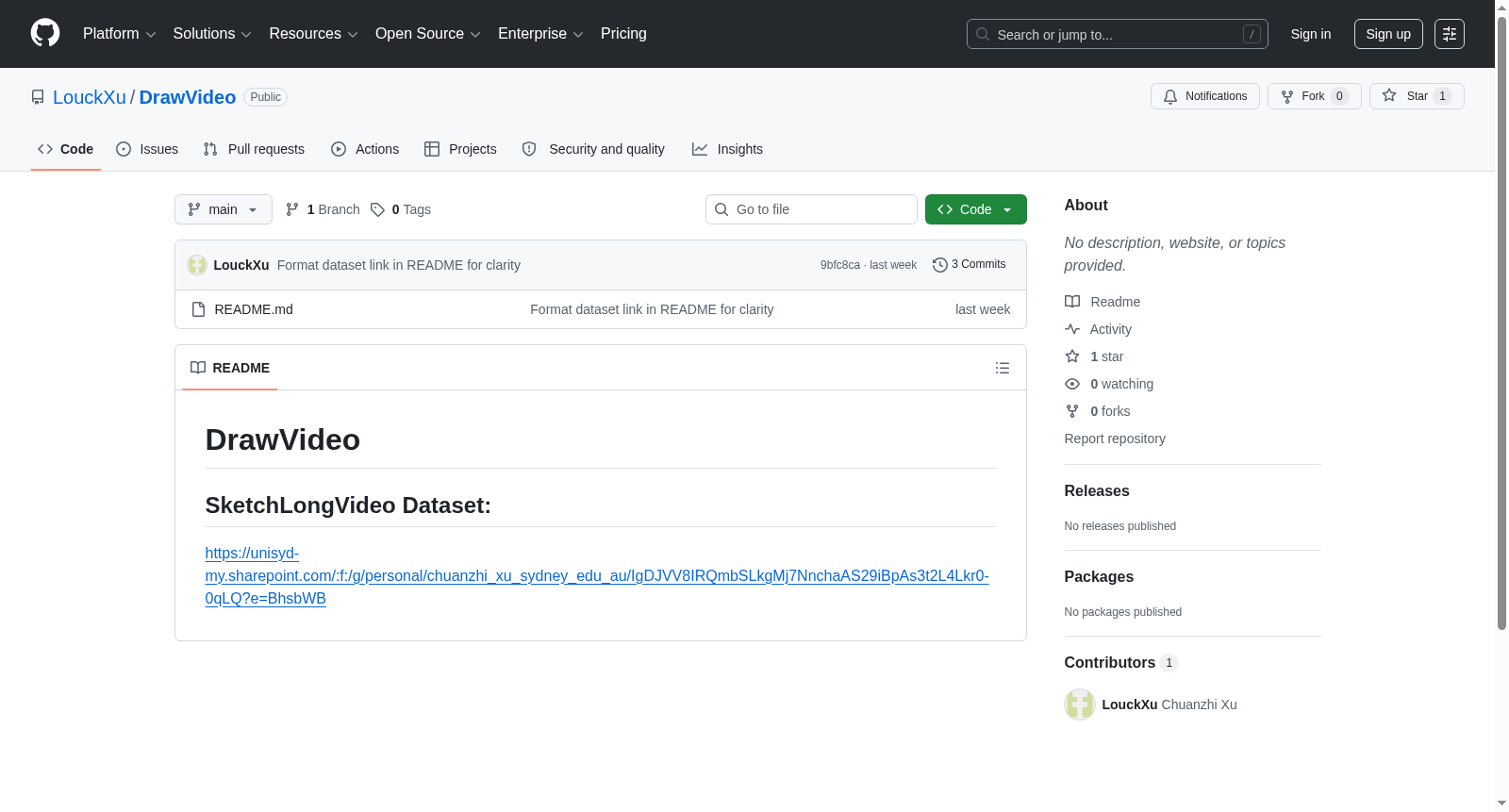The image size is (1509, 812).
Task: Click the bell Notifications button
Action: [1204, 96]
